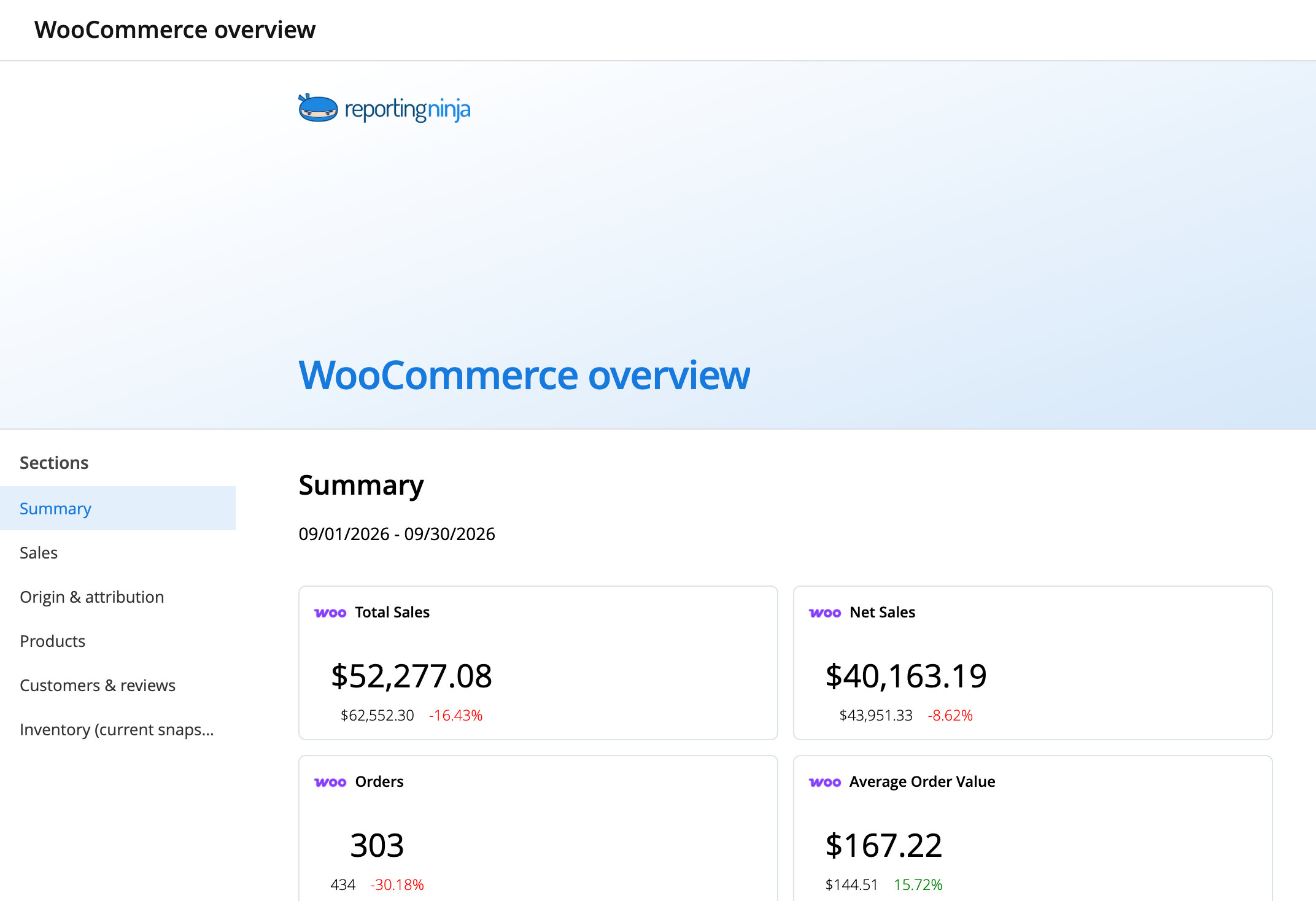The image size is (1316, 901).
Task: Click the previous value $43,951.33
Action: pyautogui.click(x=876, y=715)
